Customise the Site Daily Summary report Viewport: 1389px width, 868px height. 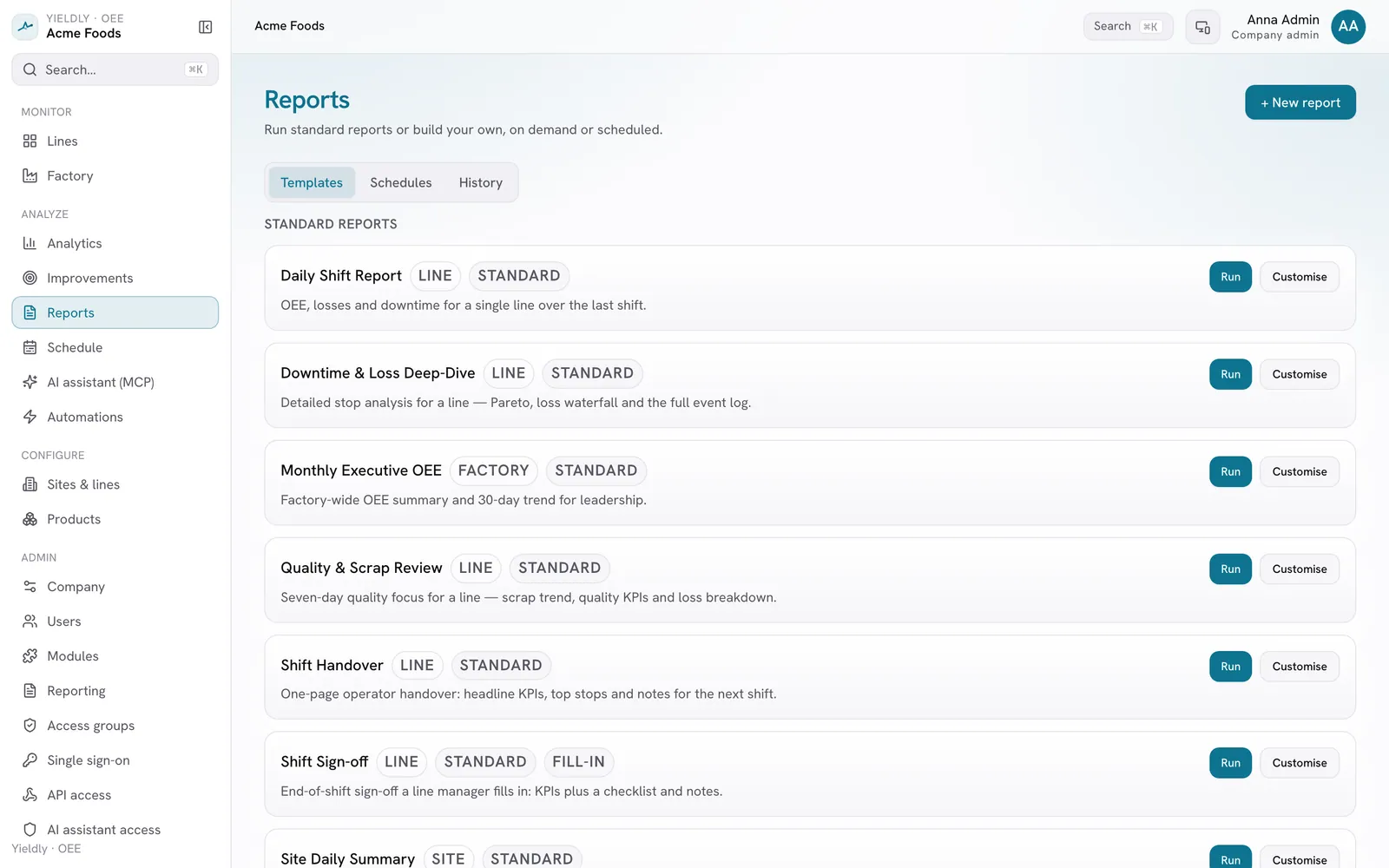[x=1300, y=858]
